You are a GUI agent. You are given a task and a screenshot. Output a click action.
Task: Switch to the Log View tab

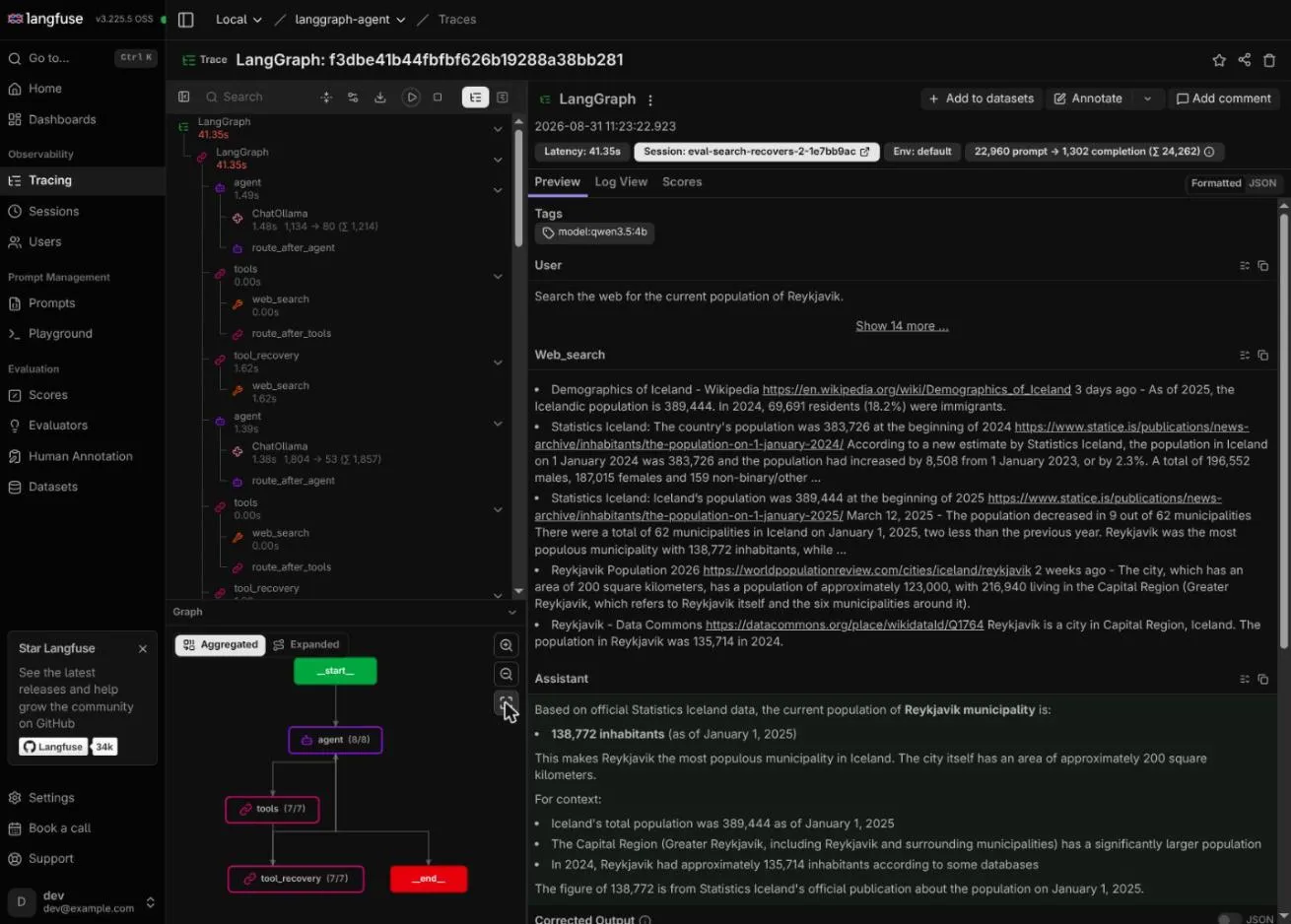coord(621,182)
